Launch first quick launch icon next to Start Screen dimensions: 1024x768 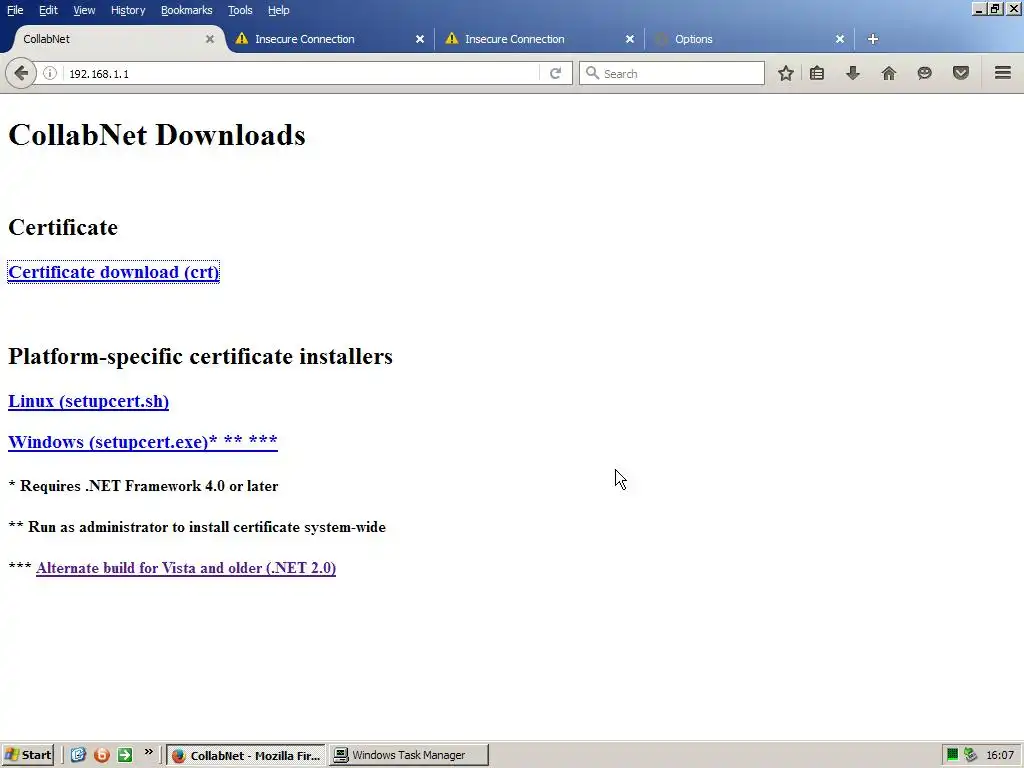78,755
